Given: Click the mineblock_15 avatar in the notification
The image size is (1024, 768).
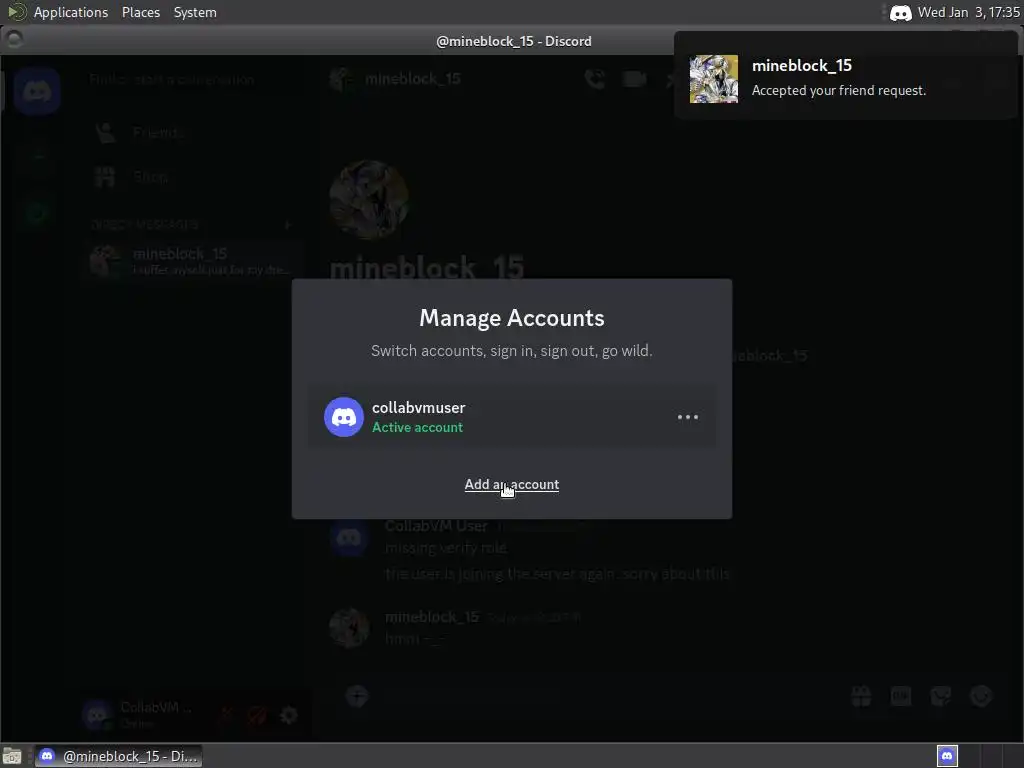Looking at the screenshot, I should click(714, 79).
